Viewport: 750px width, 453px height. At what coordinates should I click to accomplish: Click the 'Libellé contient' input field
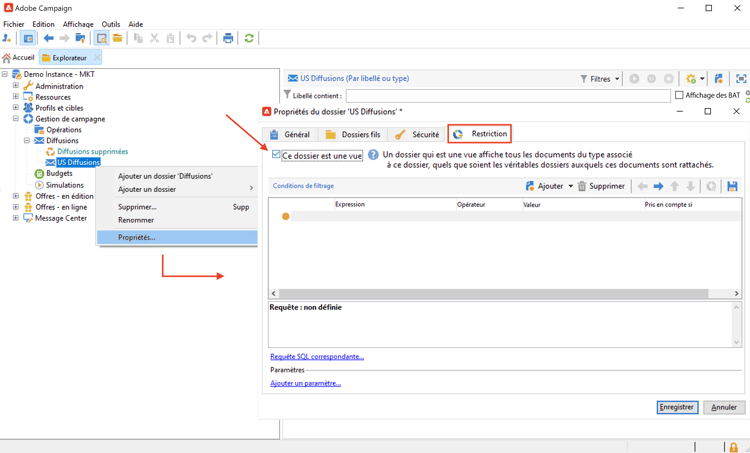508,96
